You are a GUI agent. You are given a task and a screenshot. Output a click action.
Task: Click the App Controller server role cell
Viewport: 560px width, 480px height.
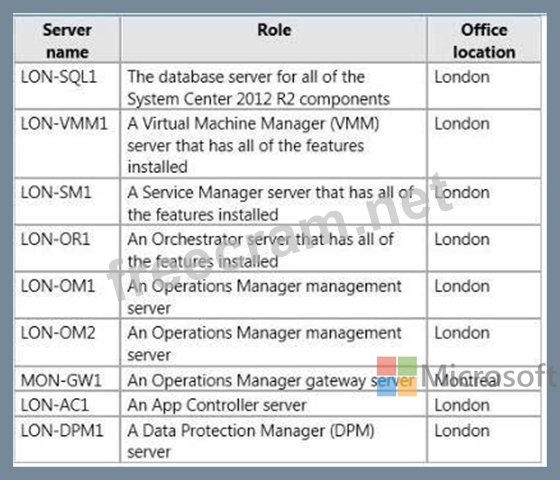(274, 404)
